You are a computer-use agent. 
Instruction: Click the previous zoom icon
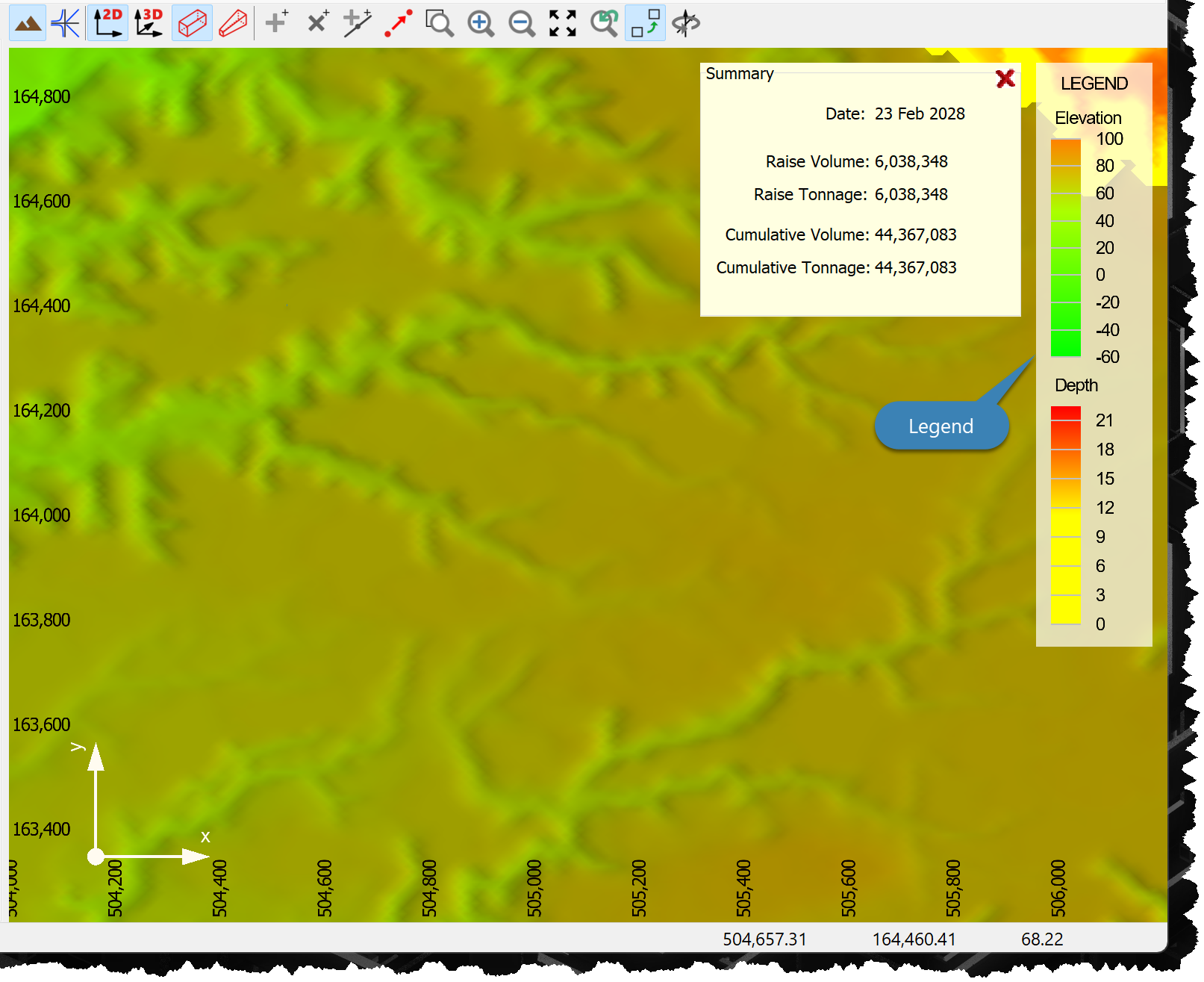tap(604, 22)
